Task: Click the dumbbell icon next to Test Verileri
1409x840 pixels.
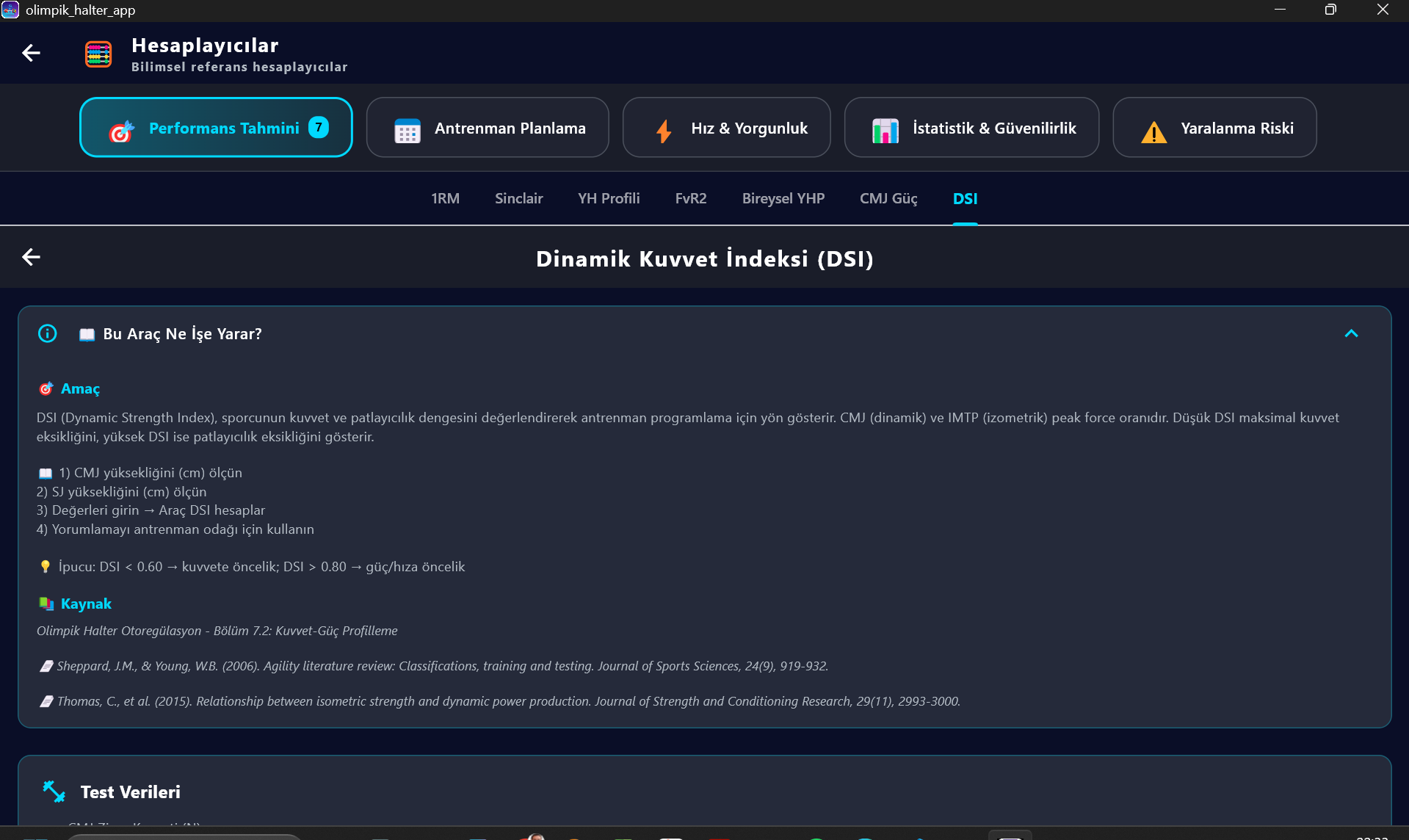Action: pos(54,792)
